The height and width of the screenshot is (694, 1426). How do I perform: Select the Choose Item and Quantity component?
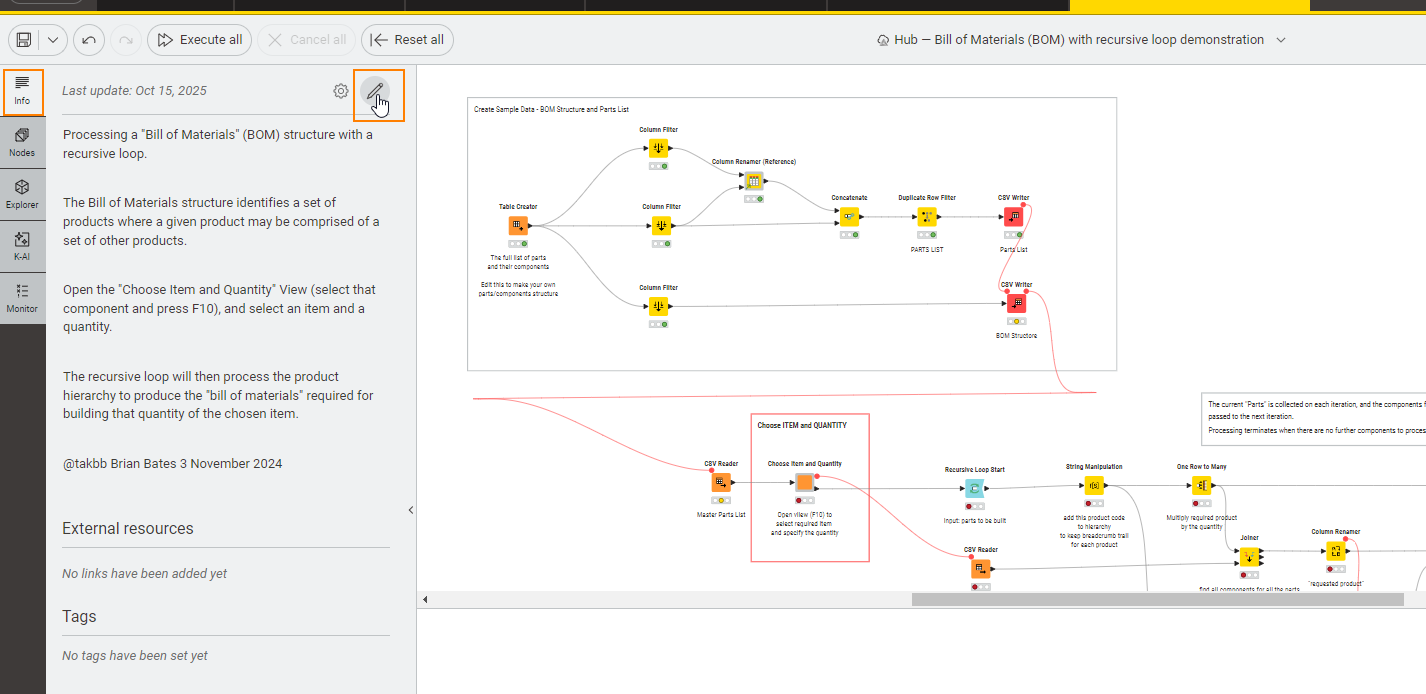805,483
